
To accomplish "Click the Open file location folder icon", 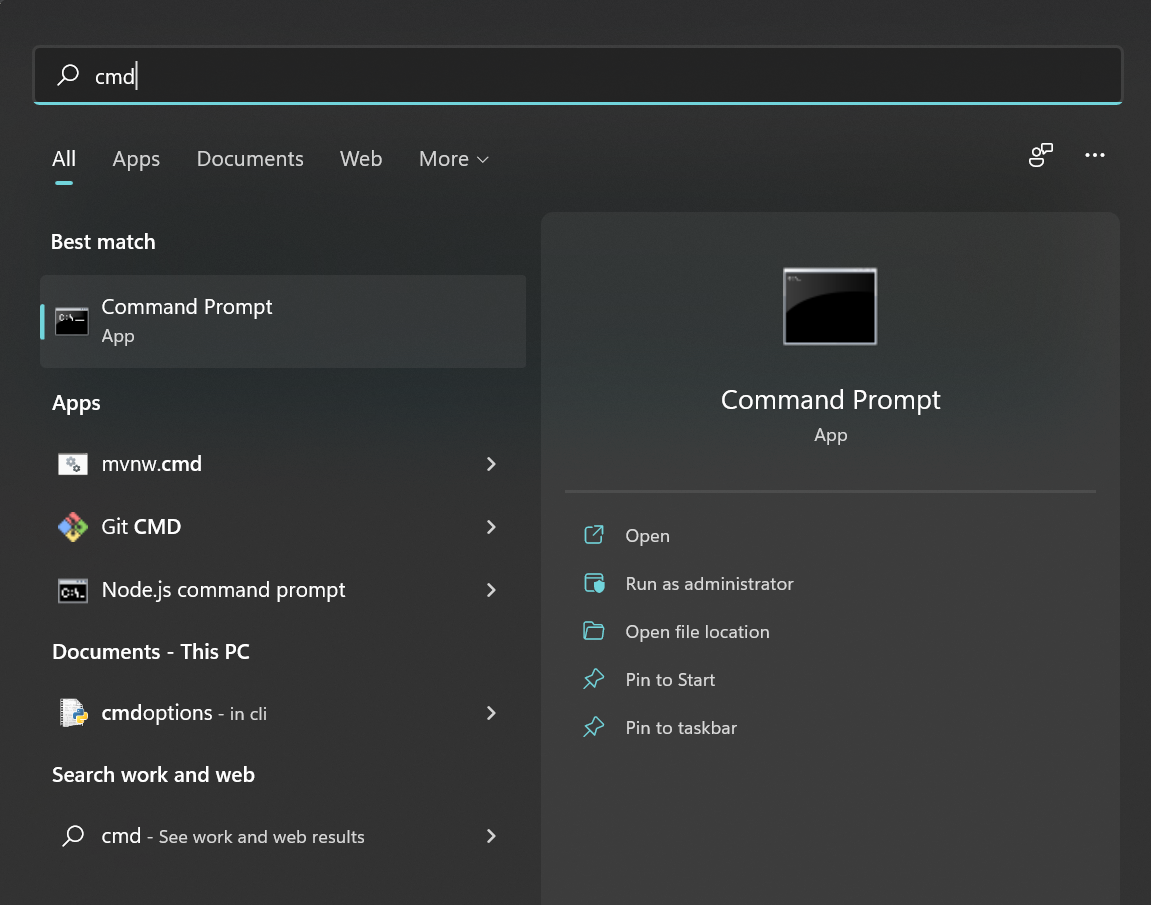I will click(x=594, y=632).
